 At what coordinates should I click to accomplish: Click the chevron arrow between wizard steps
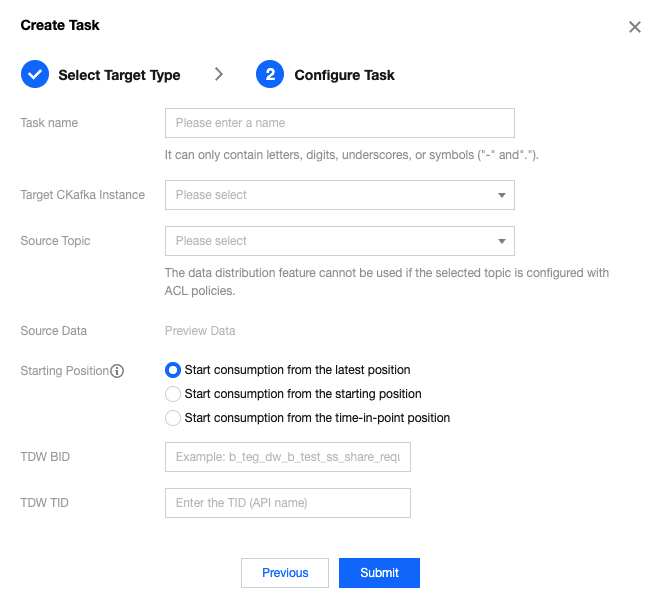[x=218, y=74]
